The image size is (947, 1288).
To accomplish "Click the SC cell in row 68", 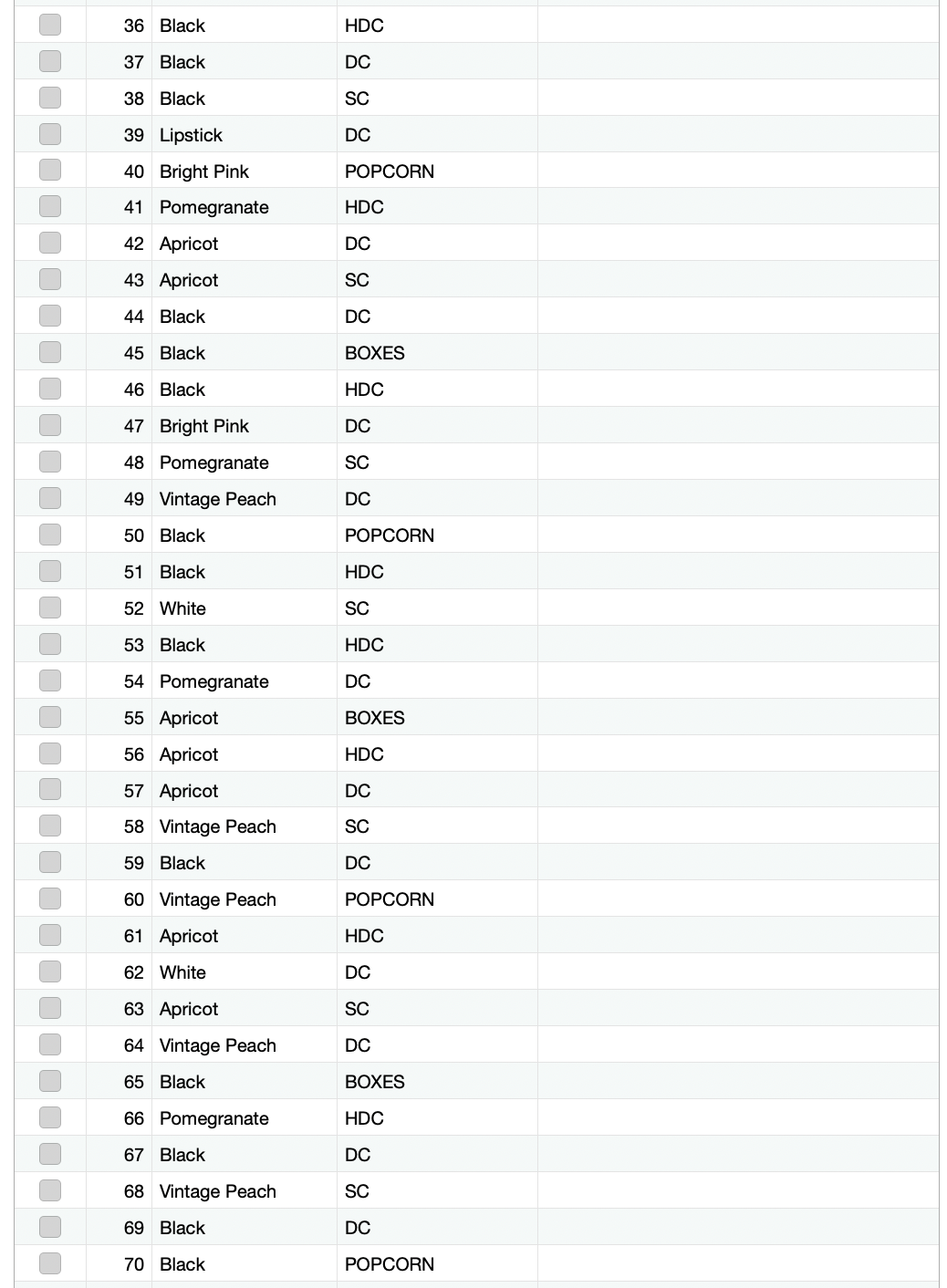I will coord(437,1191).
